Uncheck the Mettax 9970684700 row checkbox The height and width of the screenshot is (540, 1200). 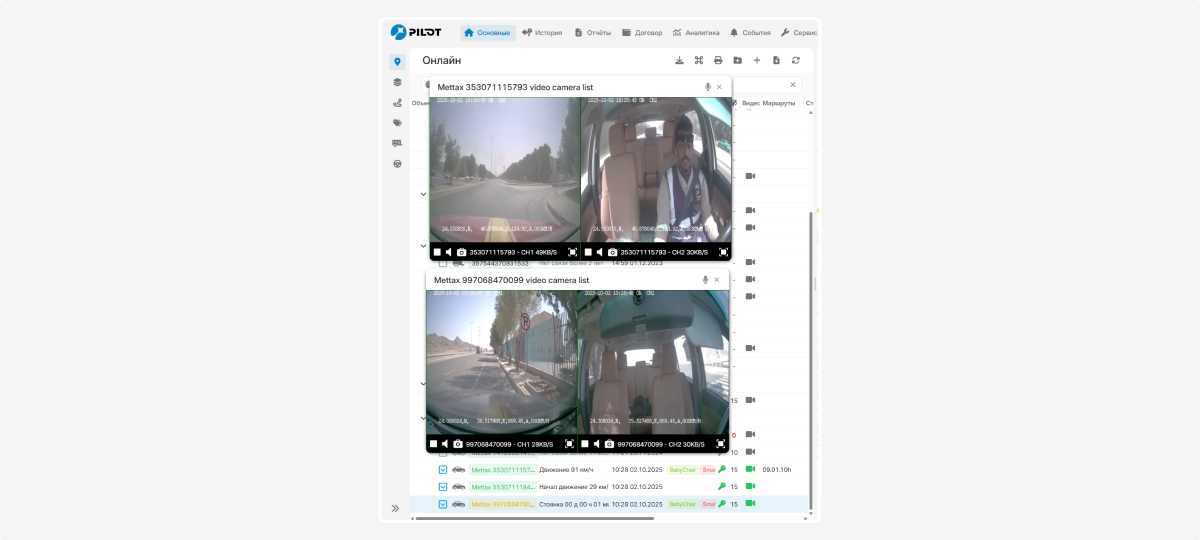click(x=443, y=504)
